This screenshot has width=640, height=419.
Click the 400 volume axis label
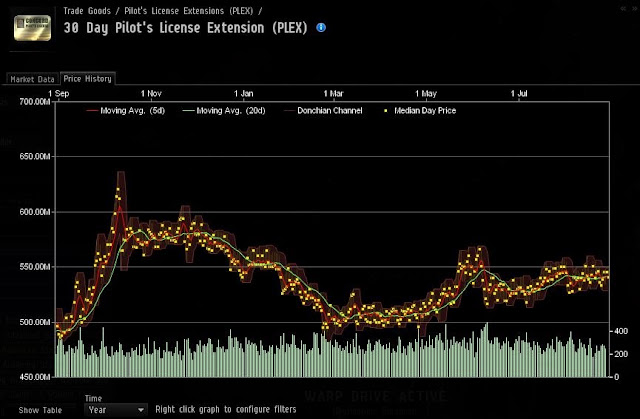pos(621,331)
